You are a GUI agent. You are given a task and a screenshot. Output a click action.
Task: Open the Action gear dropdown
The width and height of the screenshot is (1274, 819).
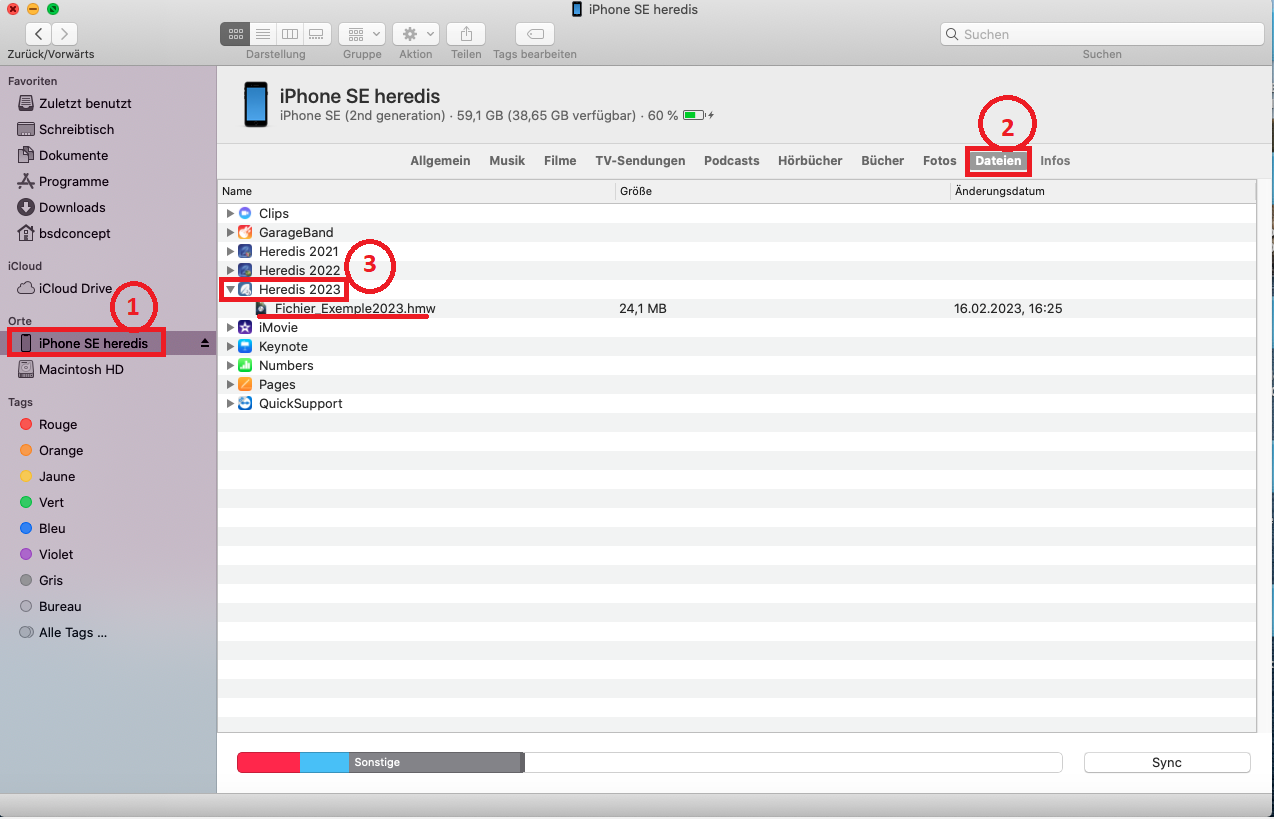414,34
